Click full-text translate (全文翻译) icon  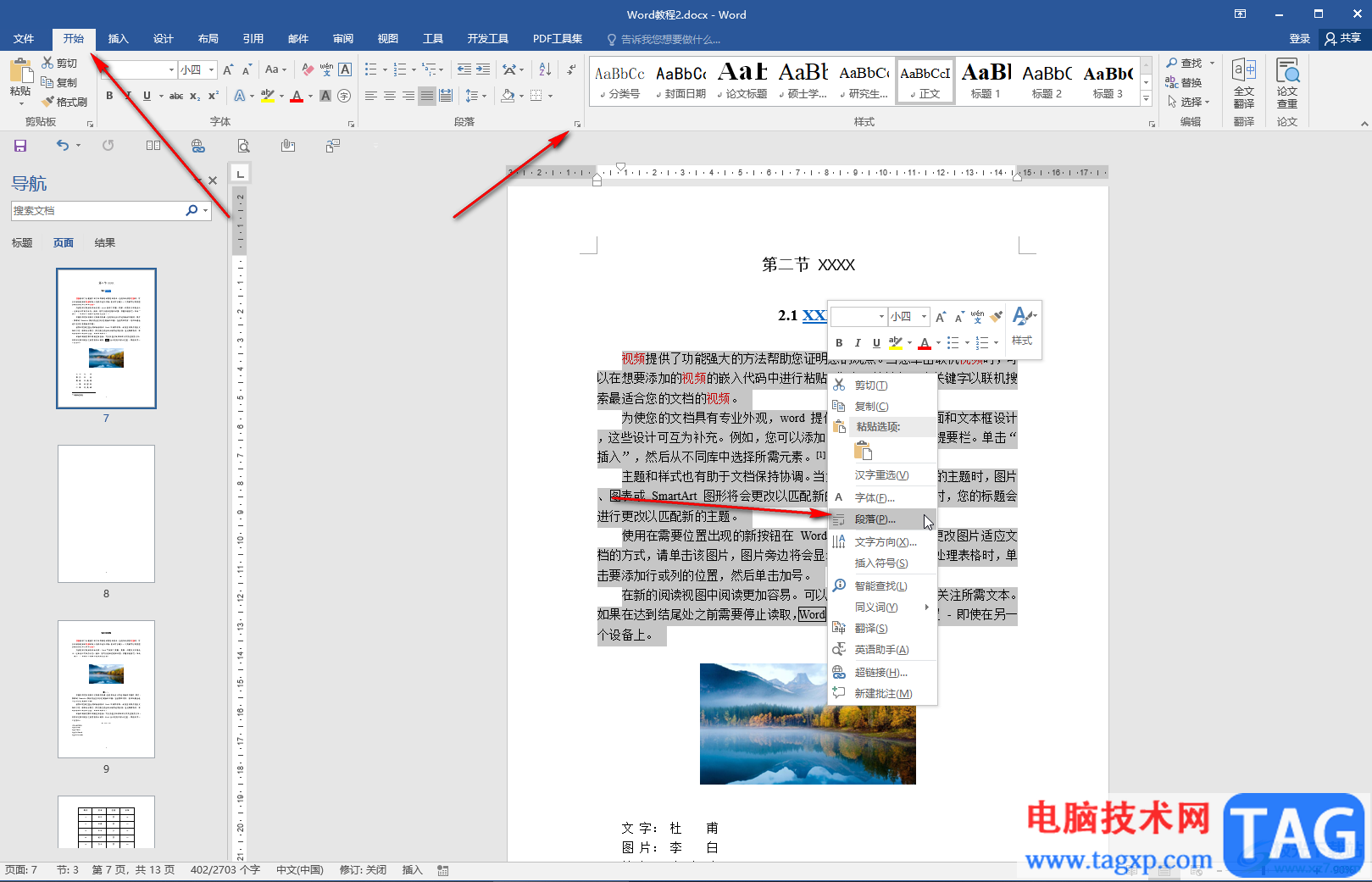click(1244, 83)
